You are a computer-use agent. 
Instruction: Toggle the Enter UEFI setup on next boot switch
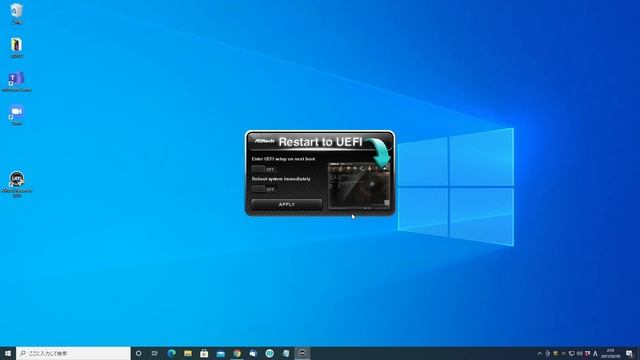pyautogui.click(x=264, y=169)
